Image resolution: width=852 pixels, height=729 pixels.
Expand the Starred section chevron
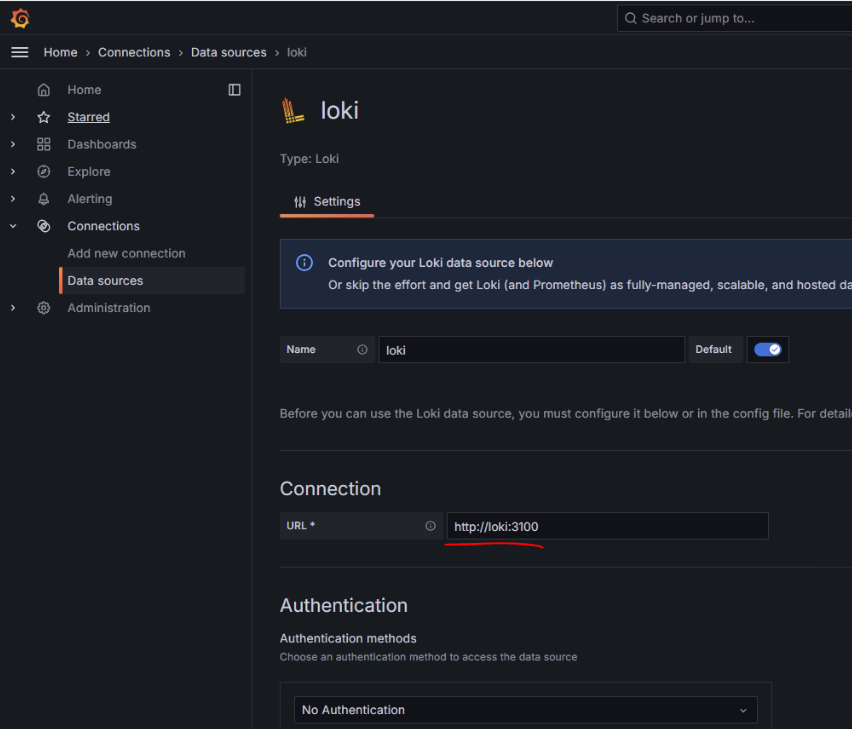coord(13,117)
